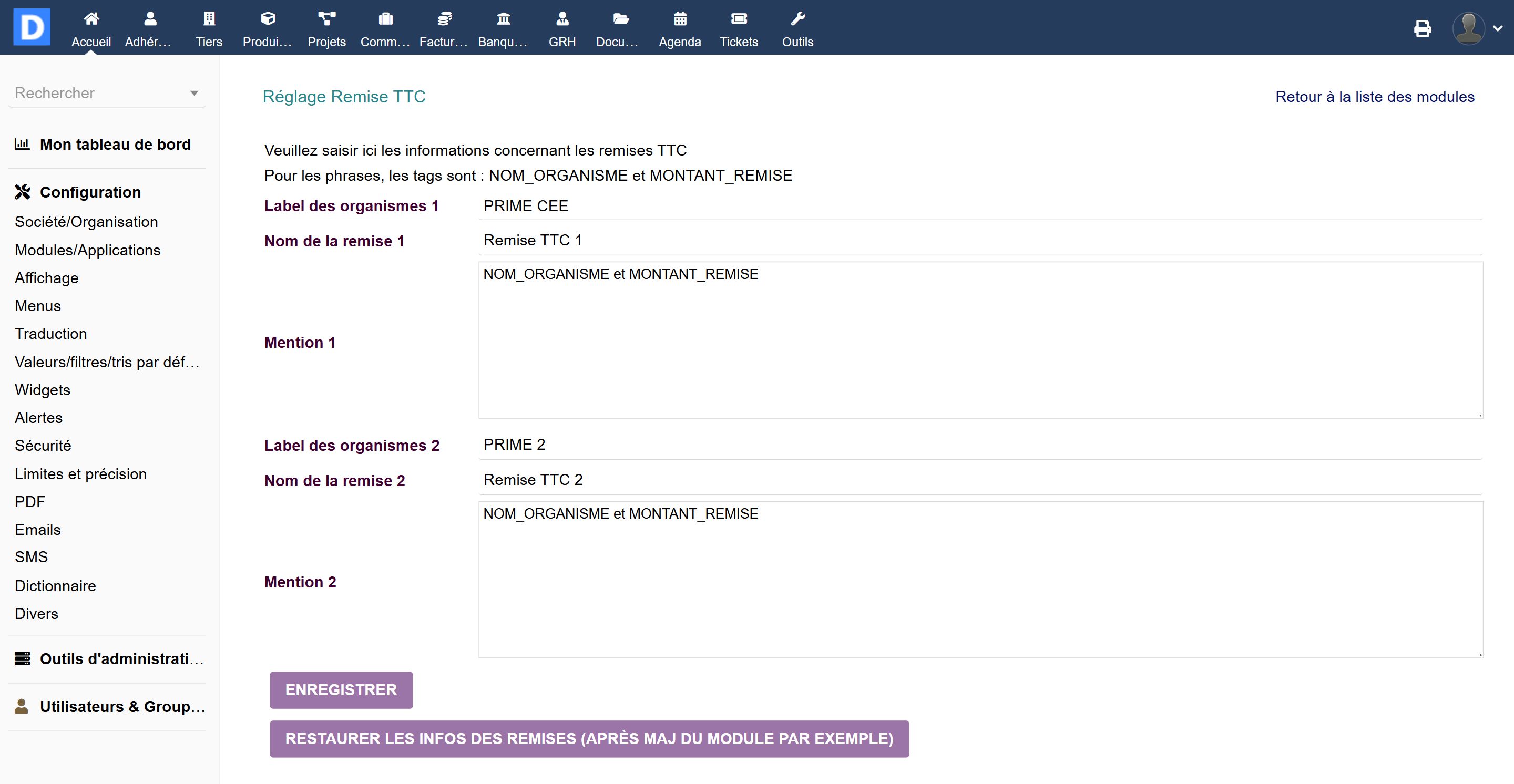
Task: Open the Projets module icon
Action: tap(326, 19)
